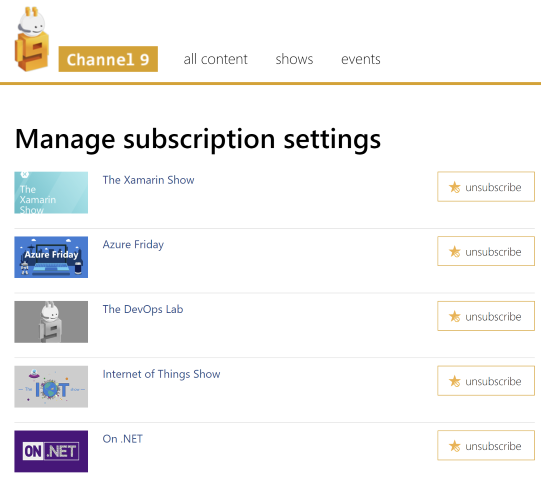Unsubscribe from The DevOps Lab
Image resolution: width=541 pixels, height=480 pixels.
pos(486,316)
